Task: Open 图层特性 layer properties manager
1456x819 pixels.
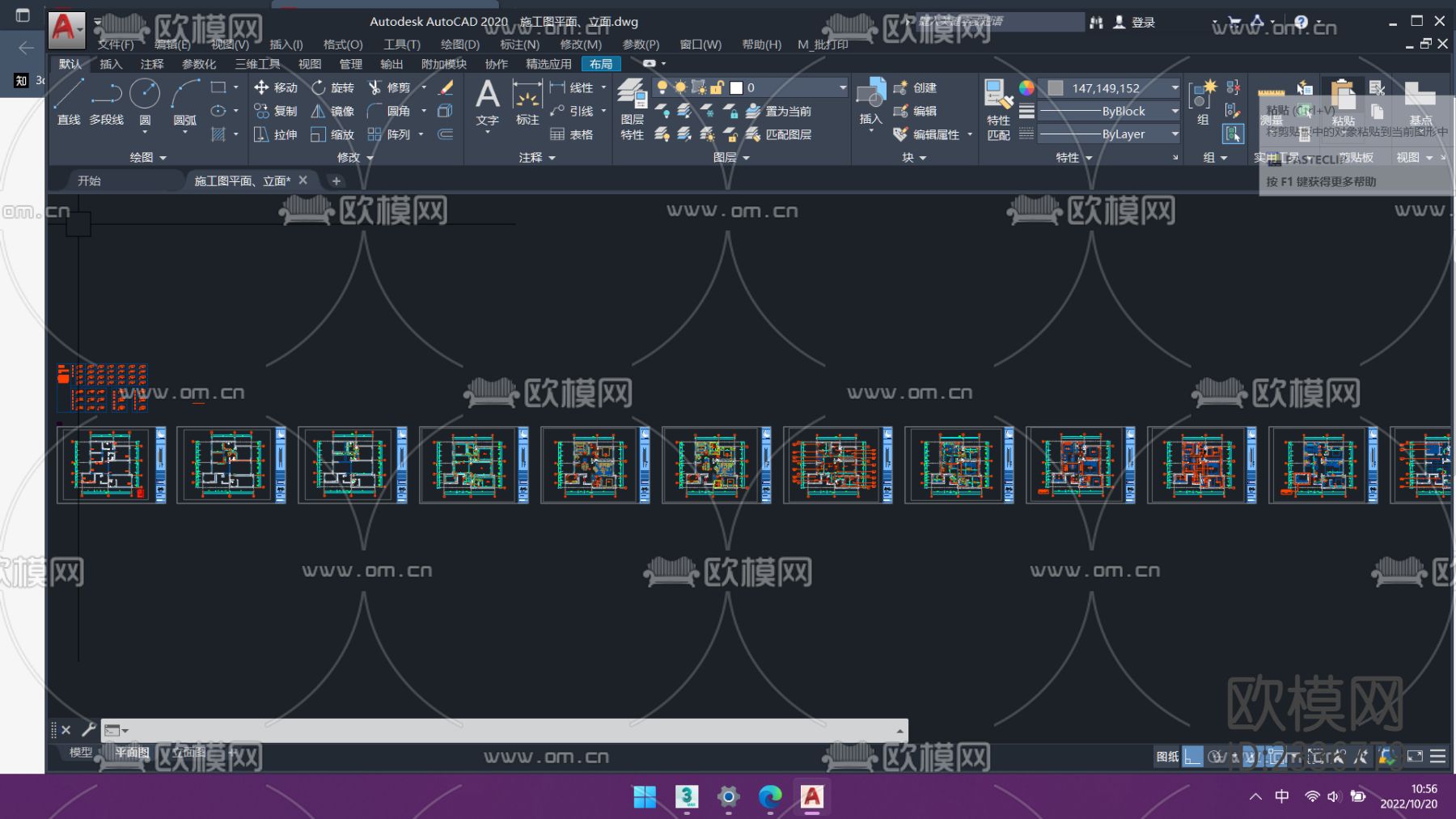Action: [x=633, y=110]
